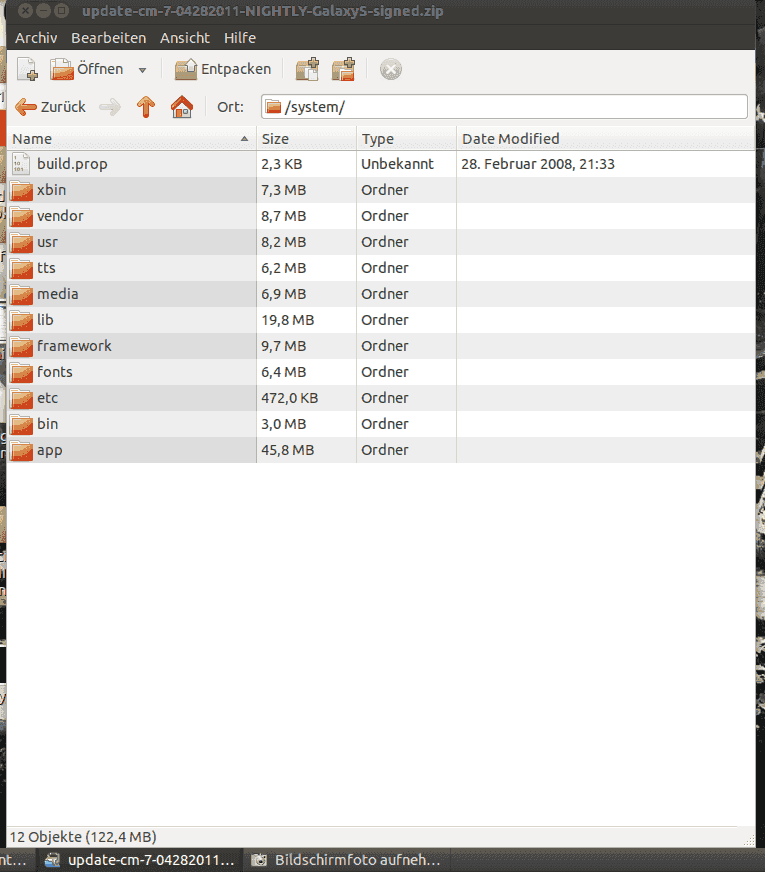This screenshot has width=765, height=872.
Task: Click the window resize grip in status bar
Action: click(748, 840)
